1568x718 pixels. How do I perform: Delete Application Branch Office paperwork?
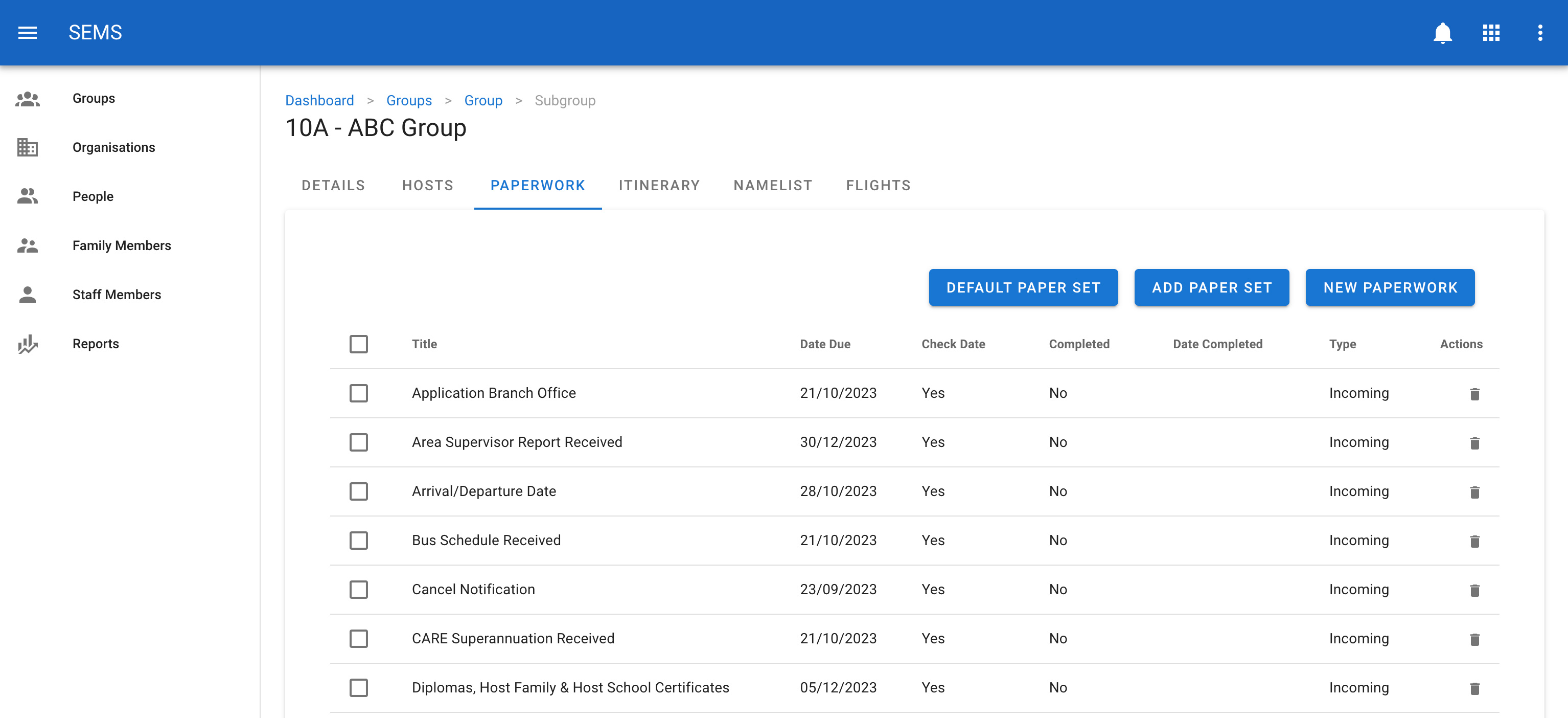pos(1474,394)
